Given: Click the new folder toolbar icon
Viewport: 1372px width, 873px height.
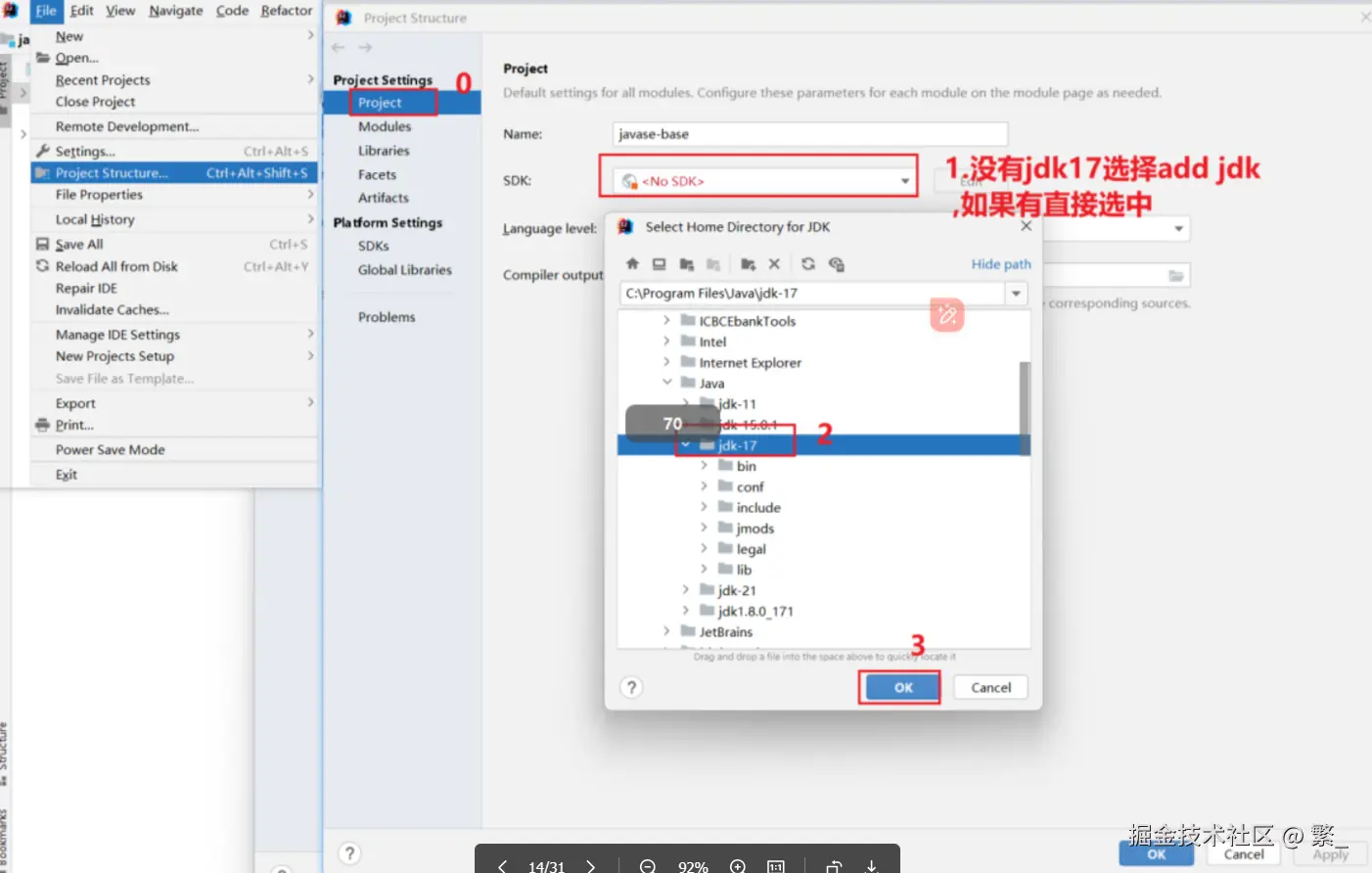Looking at the screenshot, I should click(x=748, y=264).
